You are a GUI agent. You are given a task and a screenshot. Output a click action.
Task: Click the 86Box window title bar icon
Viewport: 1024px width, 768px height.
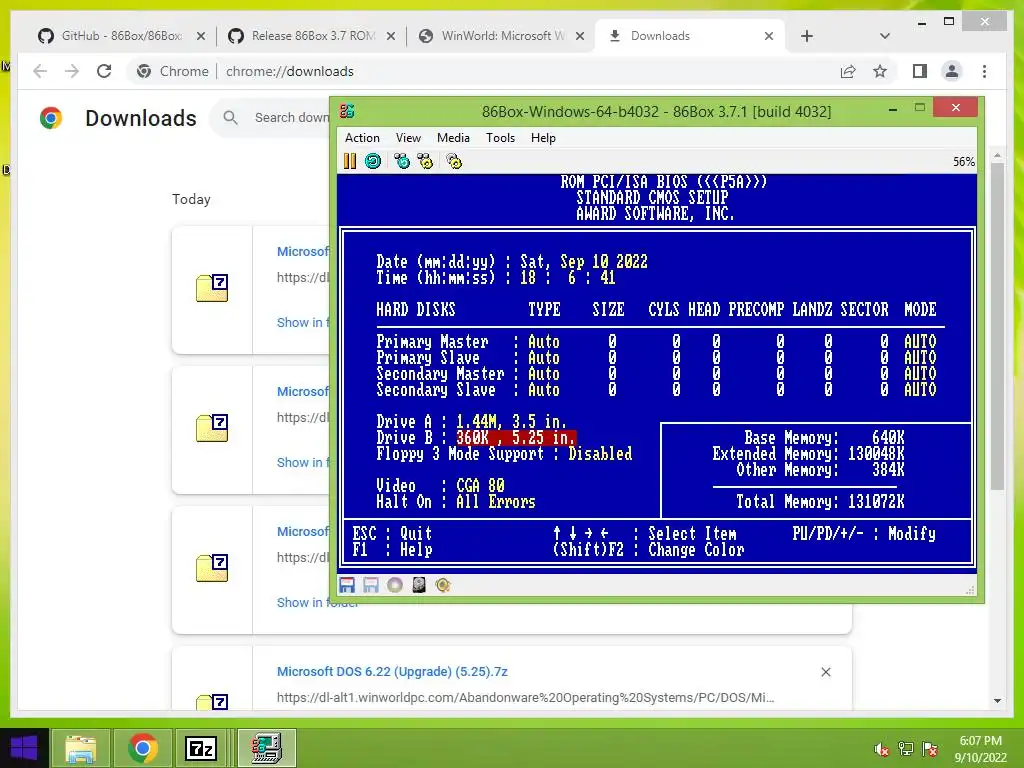click(x=347, y=111)
